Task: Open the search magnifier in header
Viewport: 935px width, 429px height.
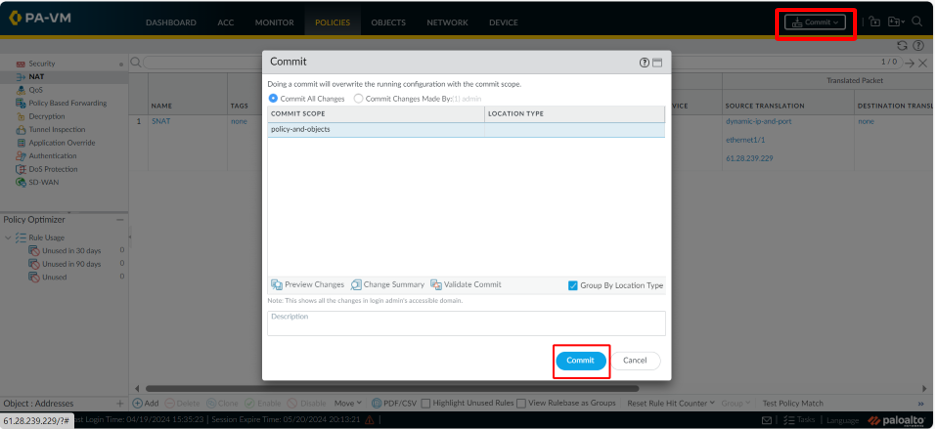Action: [917, 22]
